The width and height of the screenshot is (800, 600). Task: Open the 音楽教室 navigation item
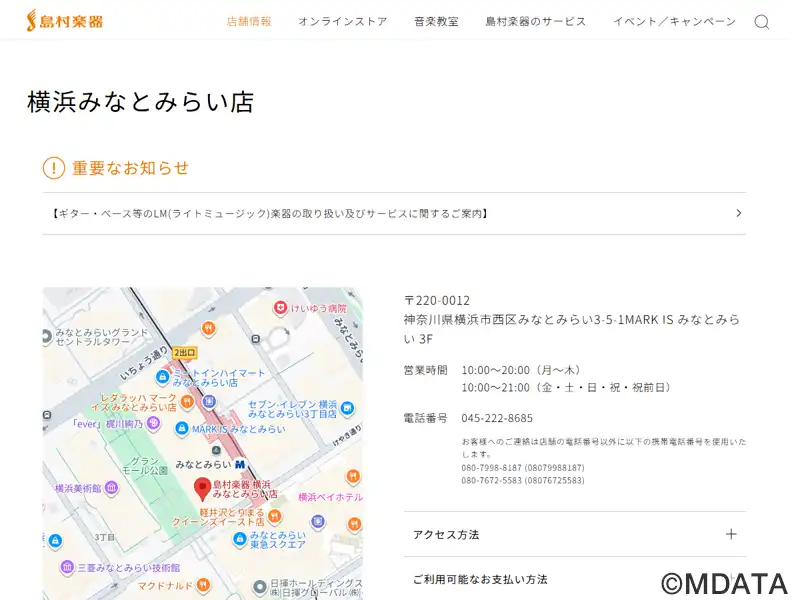(x=436, y=21)
